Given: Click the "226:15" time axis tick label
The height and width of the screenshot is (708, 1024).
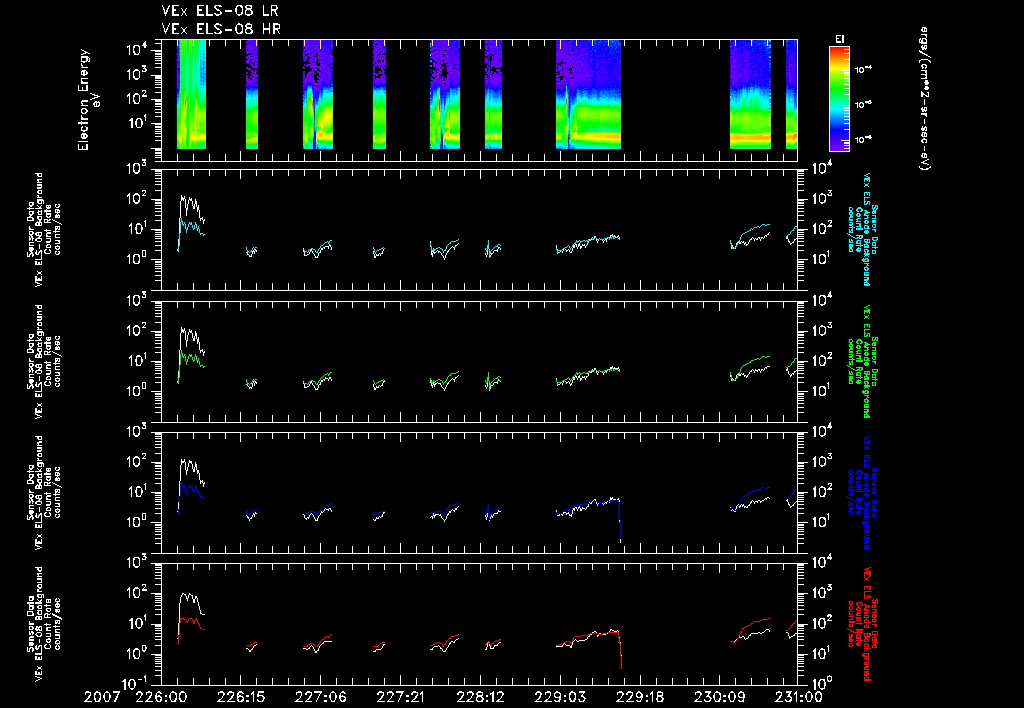Looking at the screenshot, I should coord(243,698).
